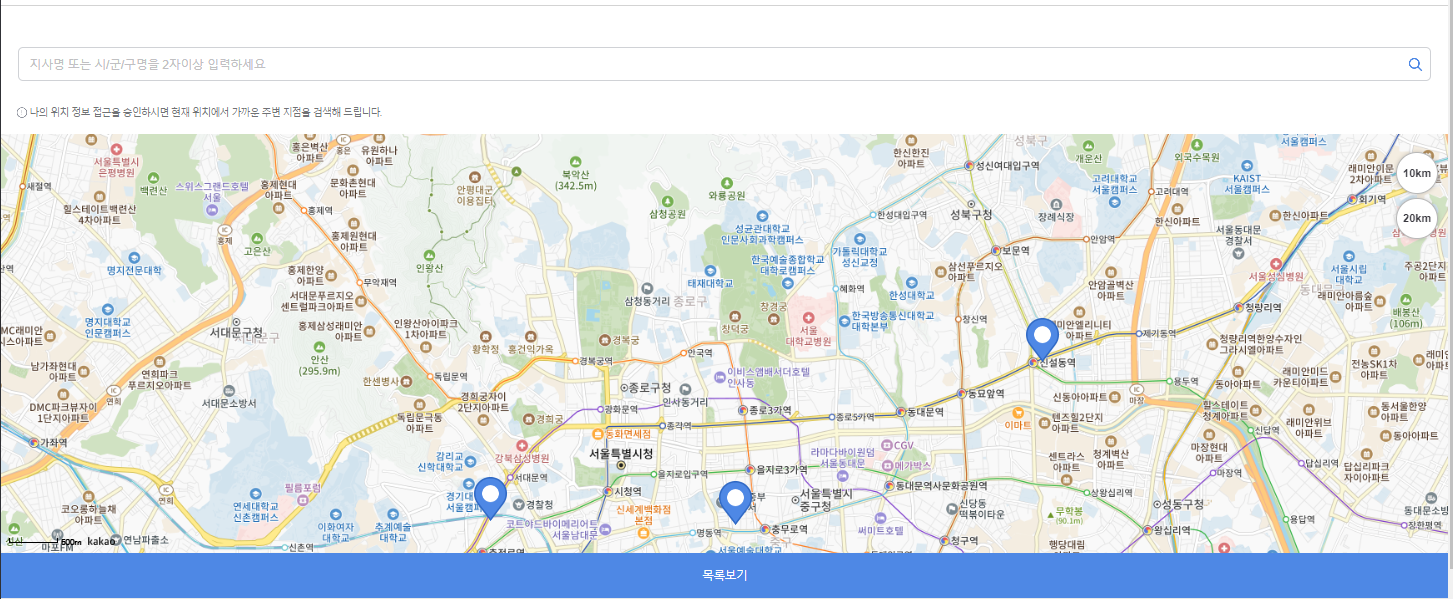Click the 시청역 station label
Image resolution: width=1453 pixels, height=599 pixels.
[628, 491]
